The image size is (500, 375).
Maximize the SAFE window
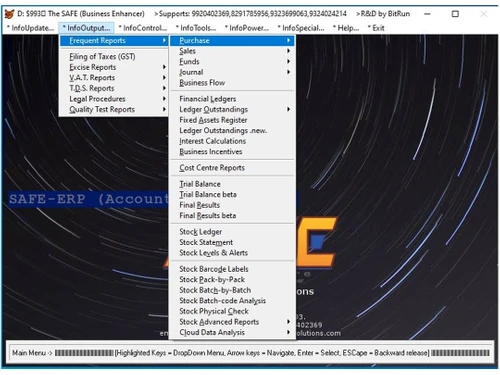point(455,14)
